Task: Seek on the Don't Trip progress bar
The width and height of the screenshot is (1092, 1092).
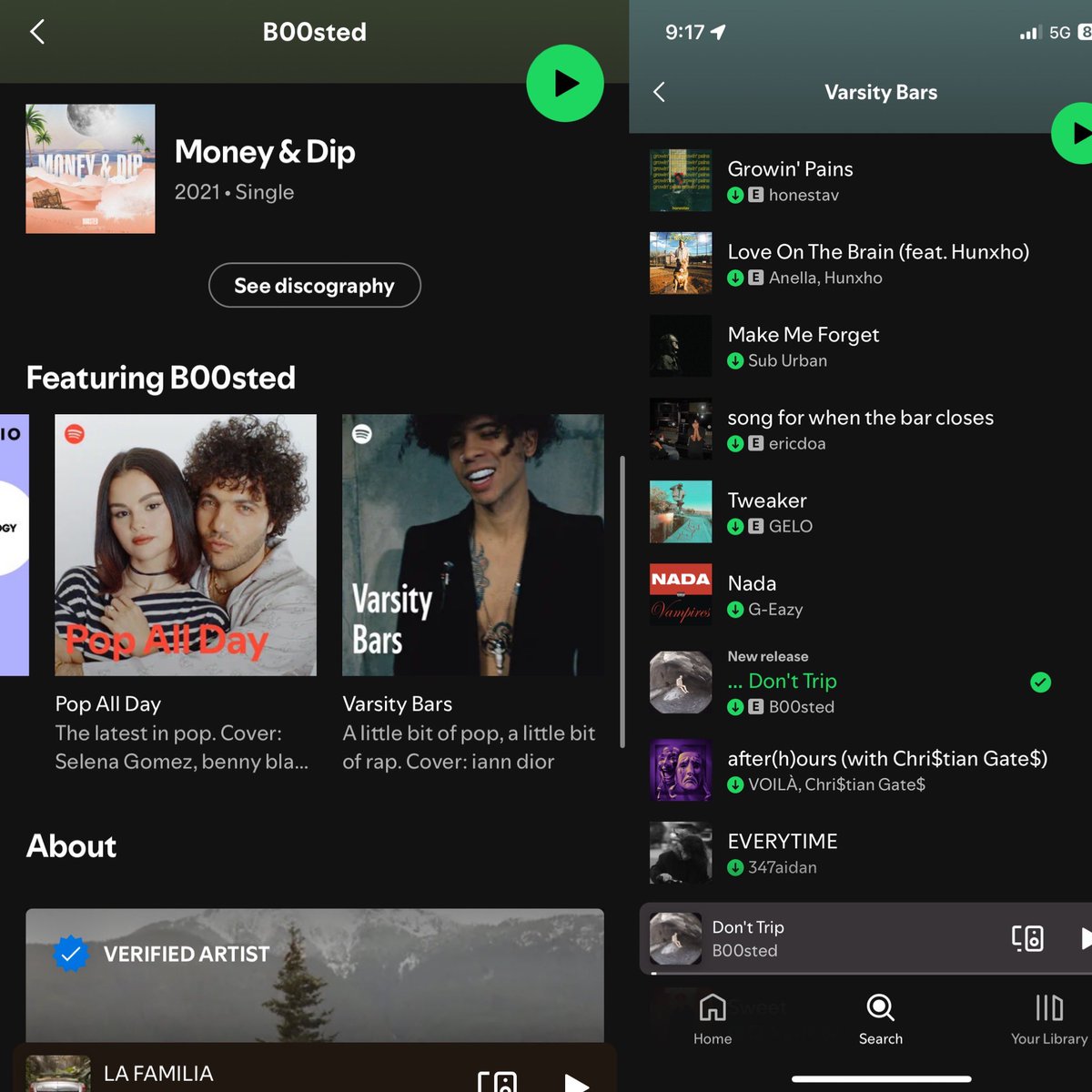Action: pyautogui.click(x=871, y=973)
